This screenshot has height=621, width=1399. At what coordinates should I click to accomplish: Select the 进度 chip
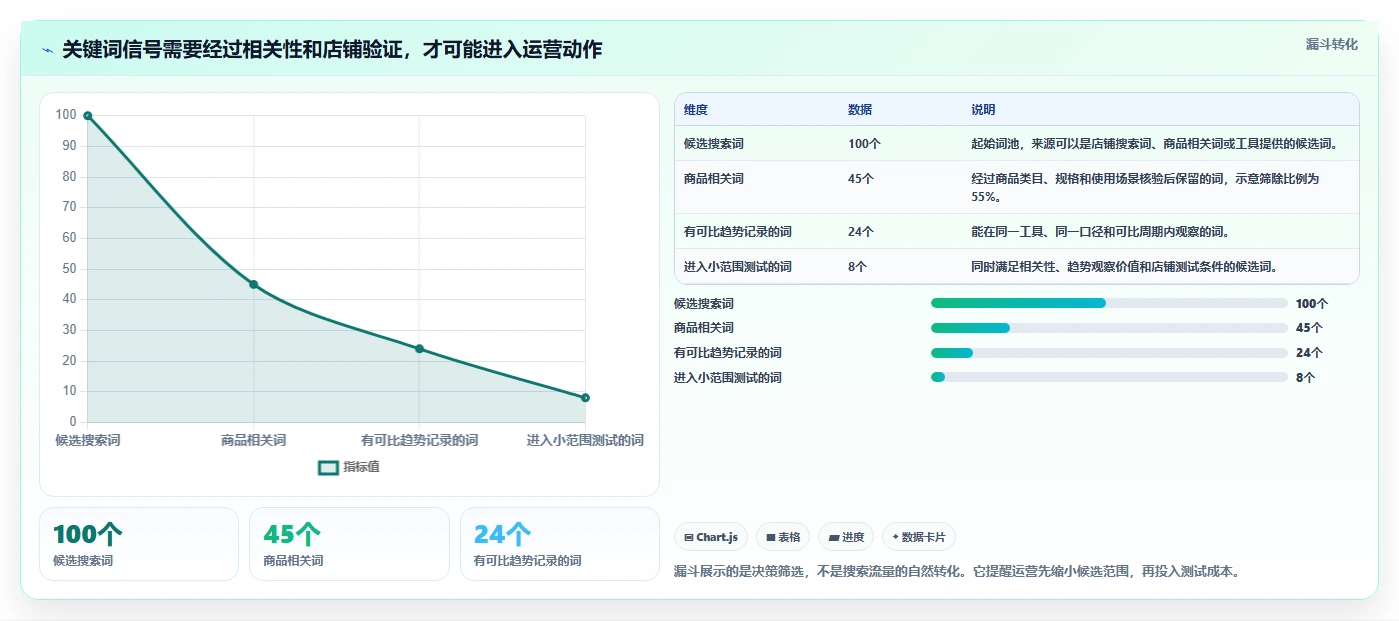pos(846,537)
